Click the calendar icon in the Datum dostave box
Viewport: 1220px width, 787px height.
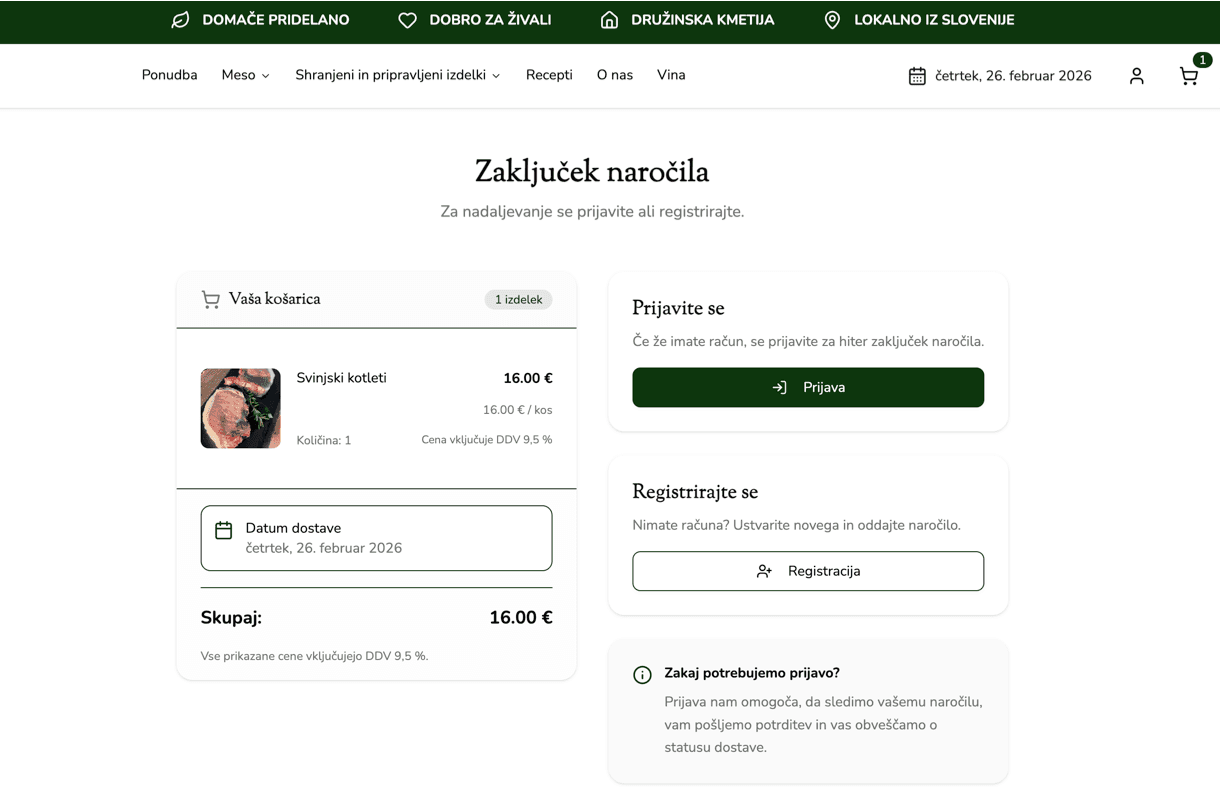[222, 528]
